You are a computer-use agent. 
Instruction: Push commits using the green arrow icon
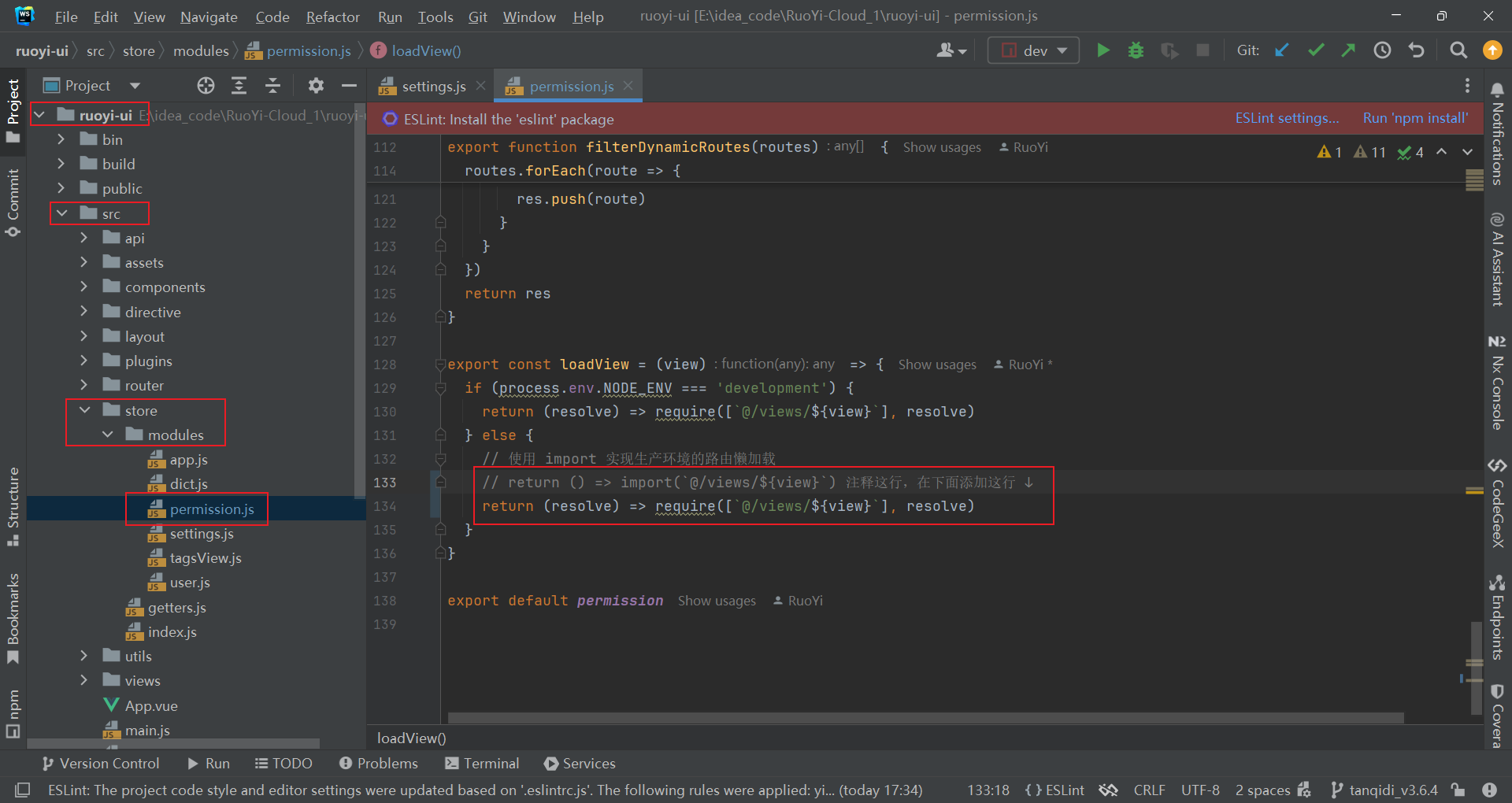click(x=1348, y=50)
